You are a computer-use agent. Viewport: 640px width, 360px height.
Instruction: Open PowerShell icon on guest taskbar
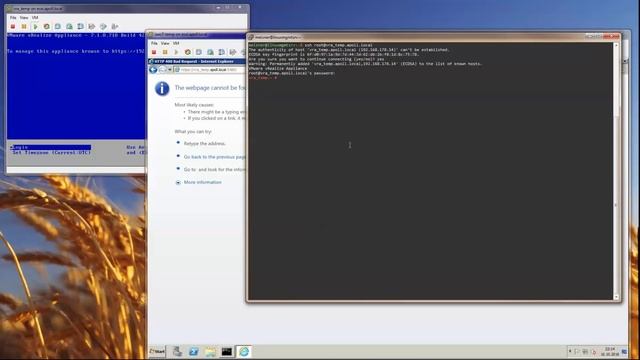click(x=193, y=351)
